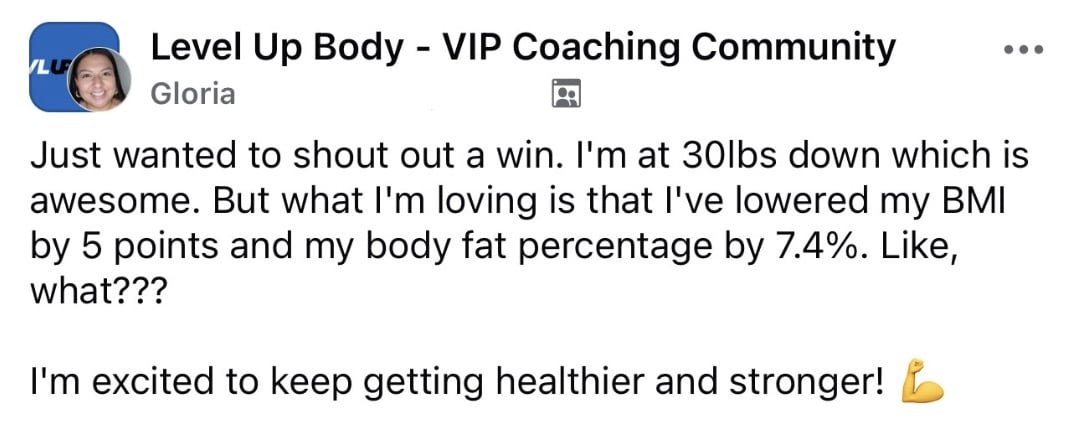Click the author name Gloria
The width and height of the screenshot is (1078, 437).
tap(193, 94)
